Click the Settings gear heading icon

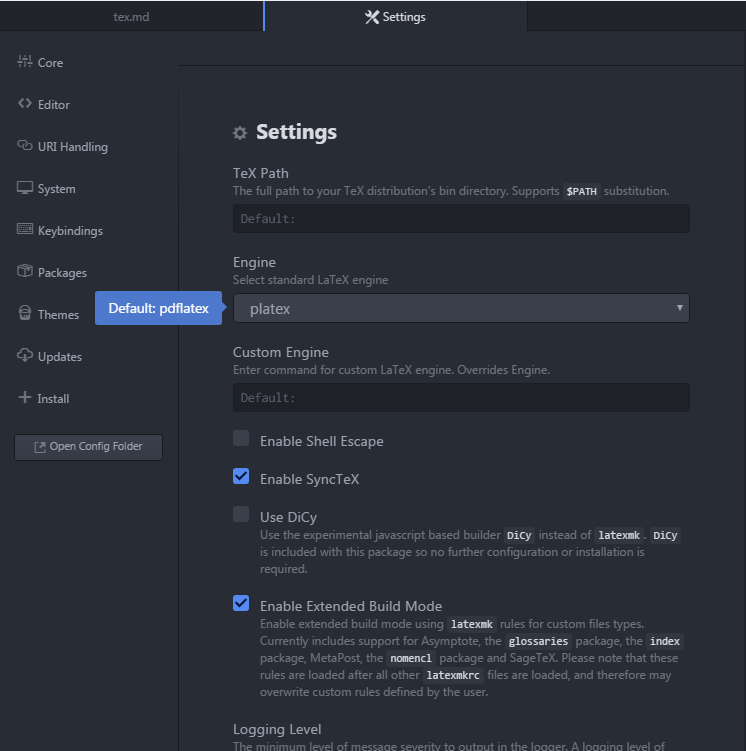(x=240, y=133)
